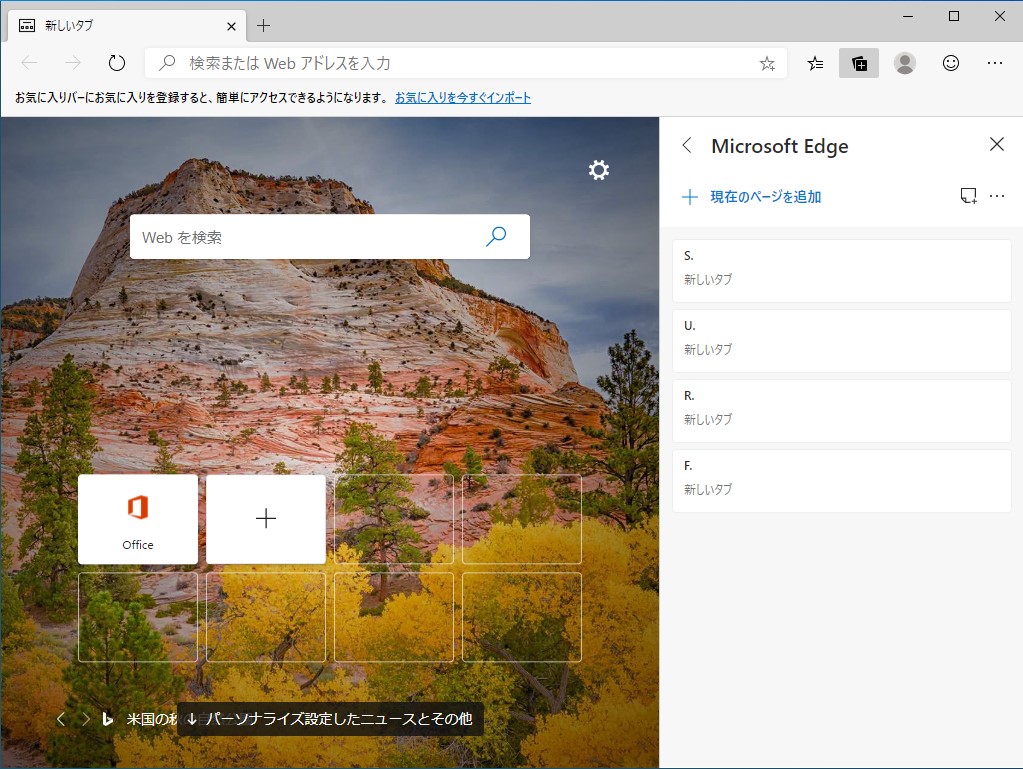Open the Settings and more menu
The image size is (1023, 769).
(995, 62)
